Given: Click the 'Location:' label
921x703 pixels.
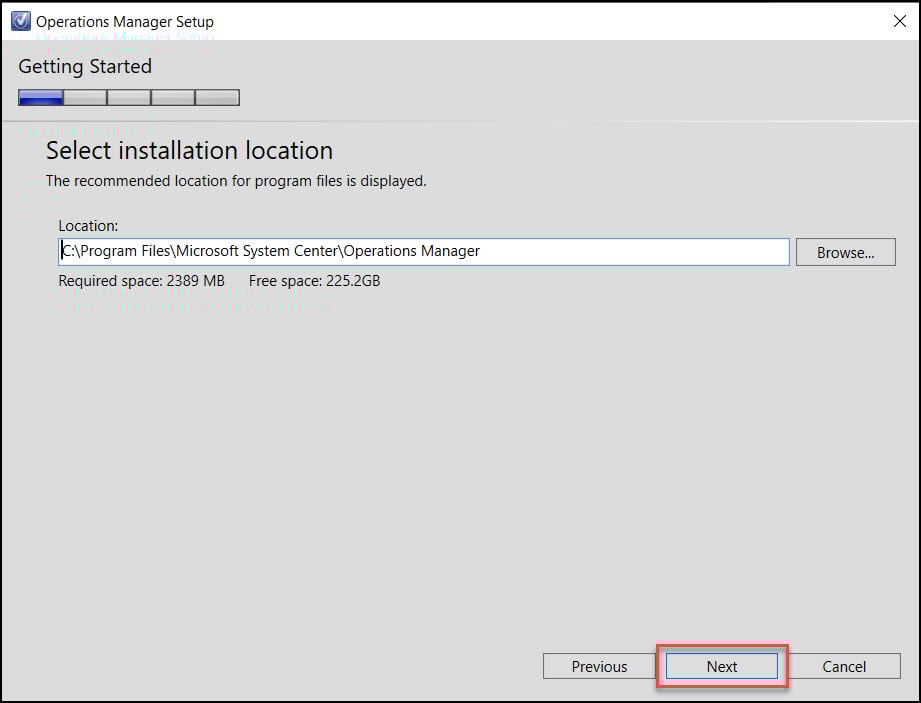Looking at the screenshot, I should (88, 226).
